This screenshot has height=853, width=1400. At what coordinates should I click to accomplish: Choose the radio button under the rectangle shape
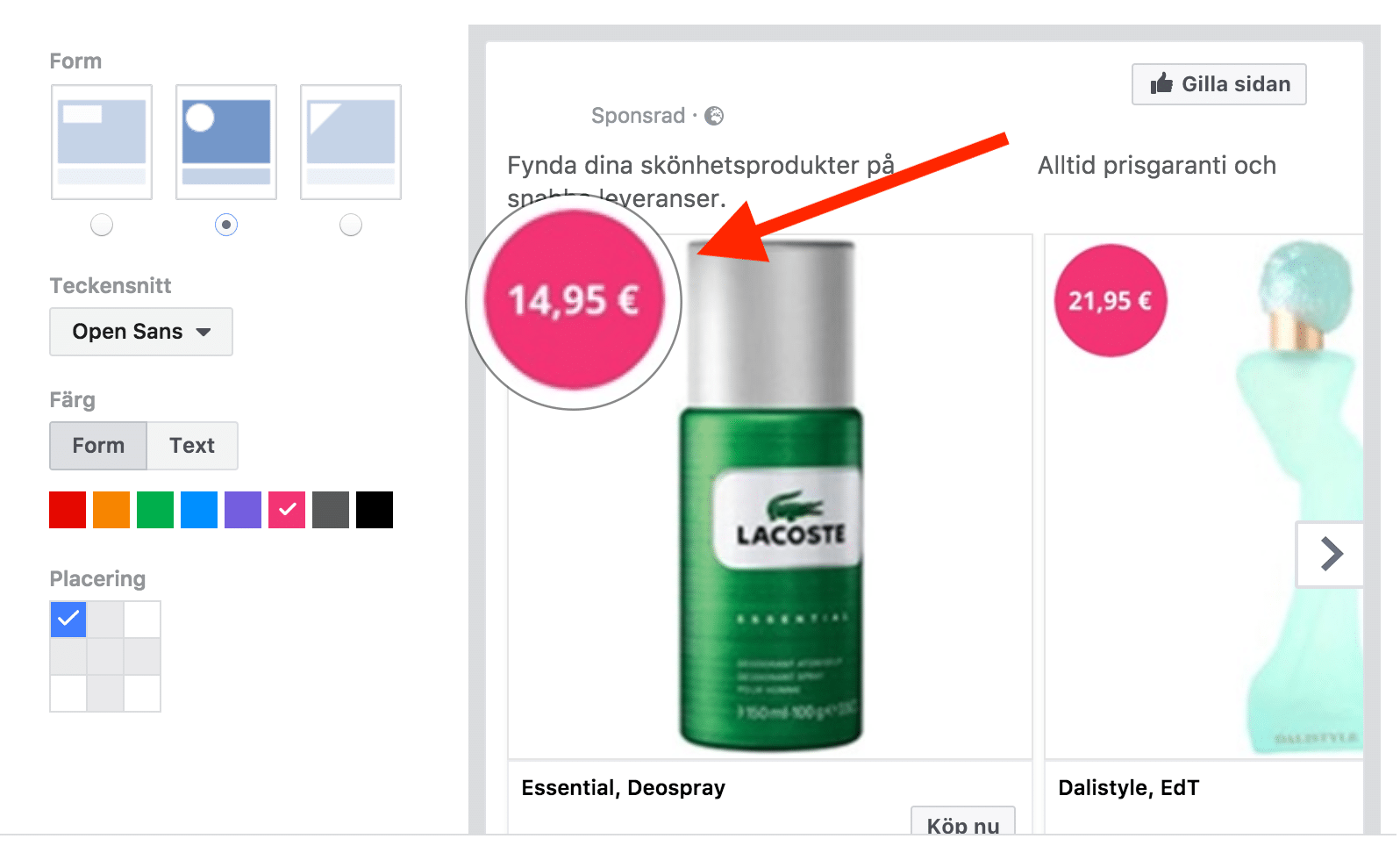click(102, 225)
